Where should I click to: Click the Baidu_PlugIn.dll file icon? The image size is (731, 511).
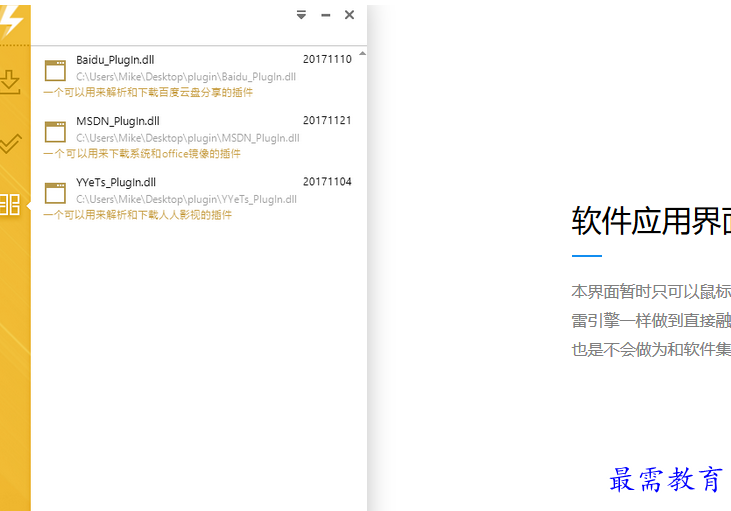tap(55, 71)
